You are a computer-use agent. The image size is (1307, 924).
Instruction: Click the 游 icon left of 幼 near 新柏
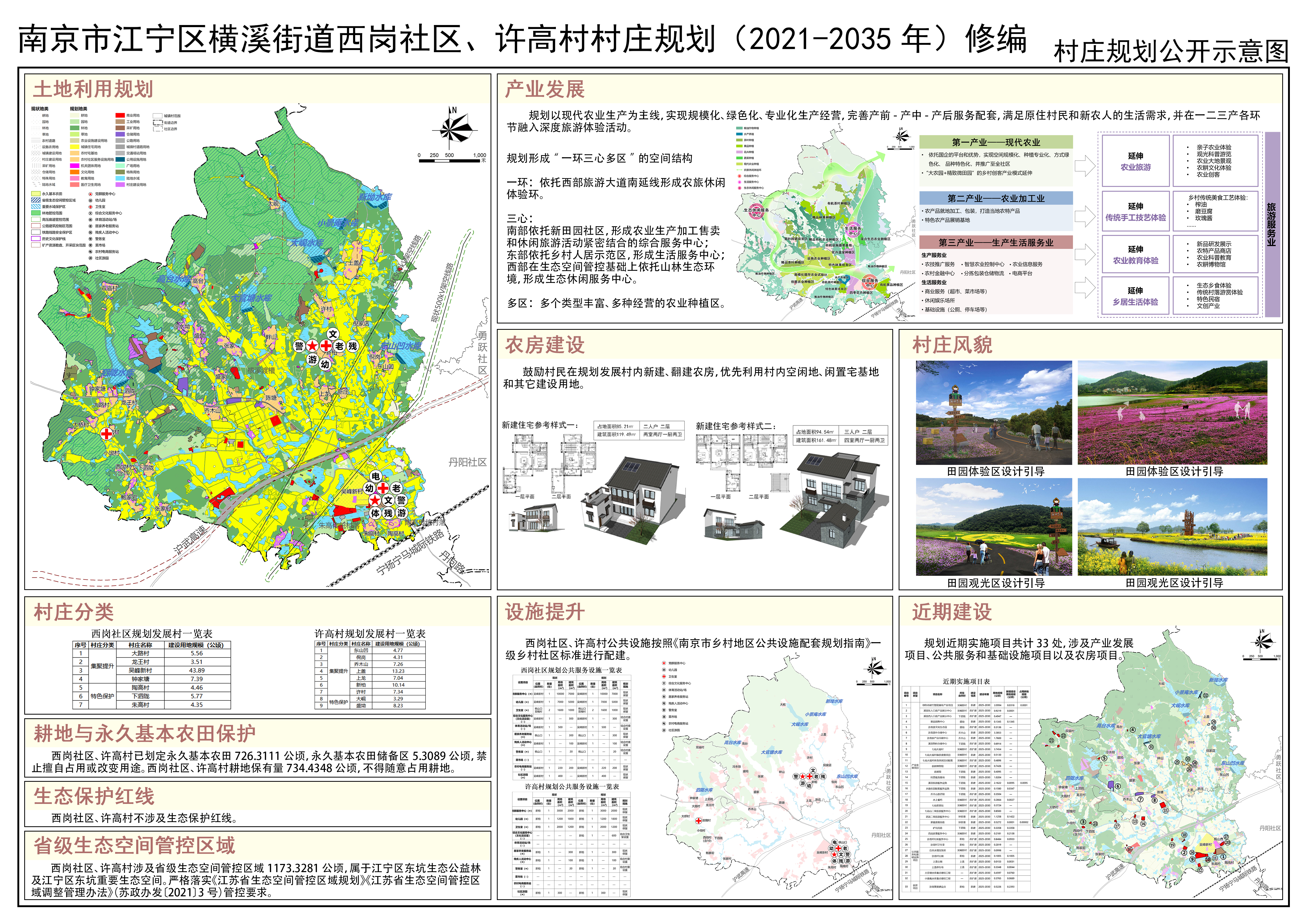pos(312,359)
